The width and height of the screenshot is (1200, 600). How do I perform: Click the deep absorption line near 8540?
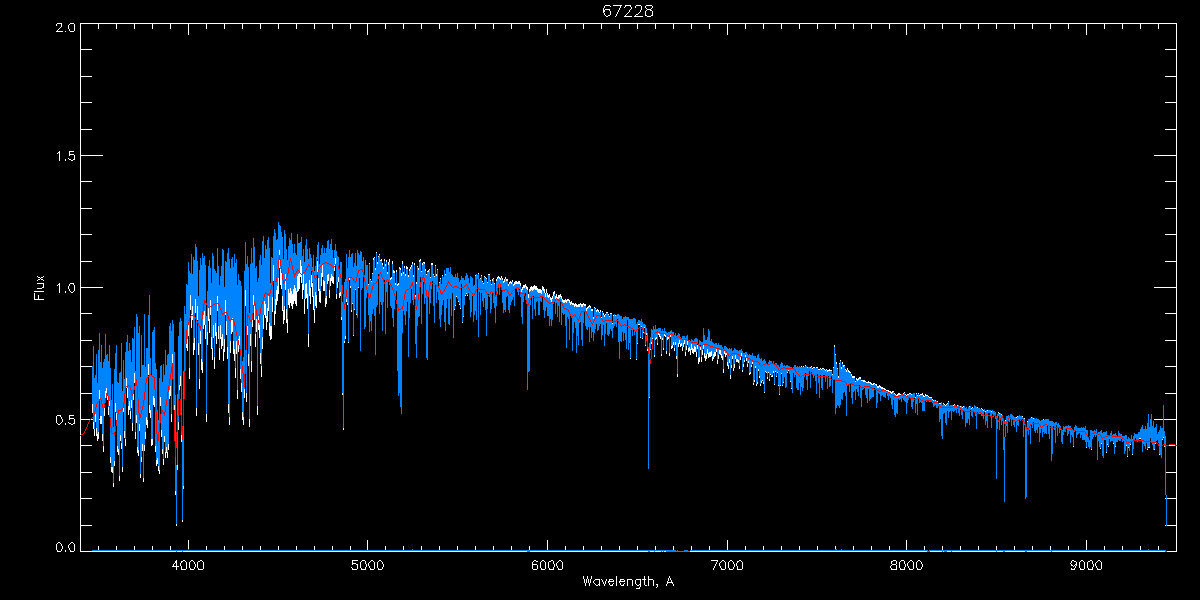[x=1004, y=498]
